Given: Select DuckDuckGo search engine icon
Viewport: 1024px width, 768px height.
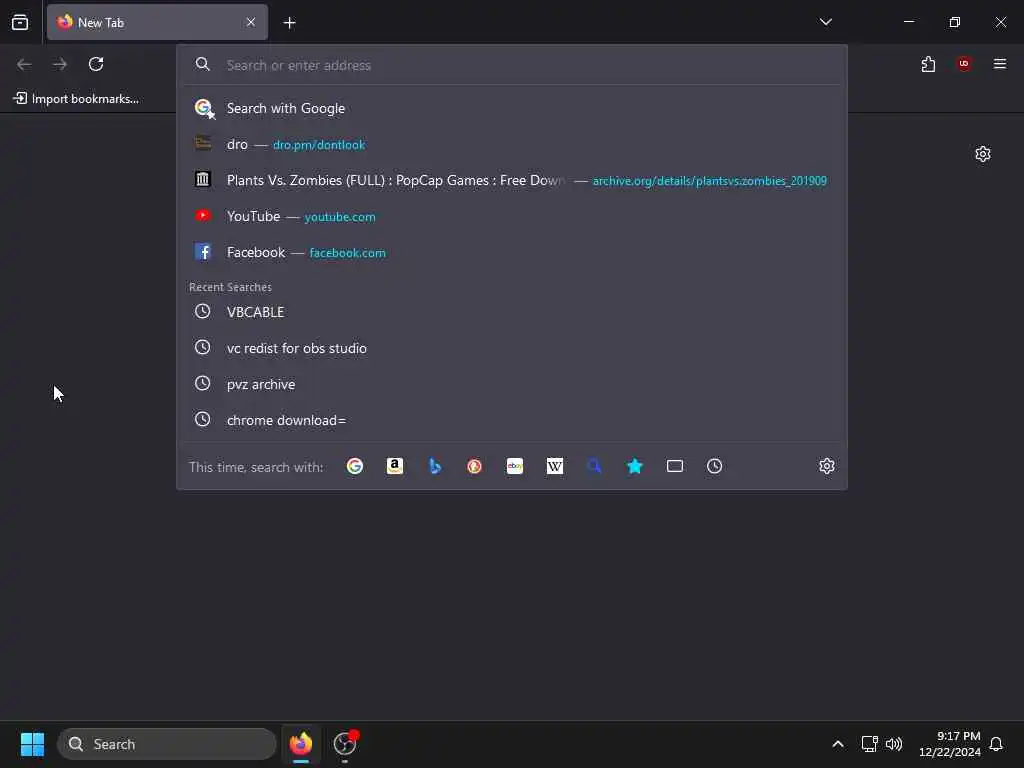Looking at the screenshot, I should (475, 466).
